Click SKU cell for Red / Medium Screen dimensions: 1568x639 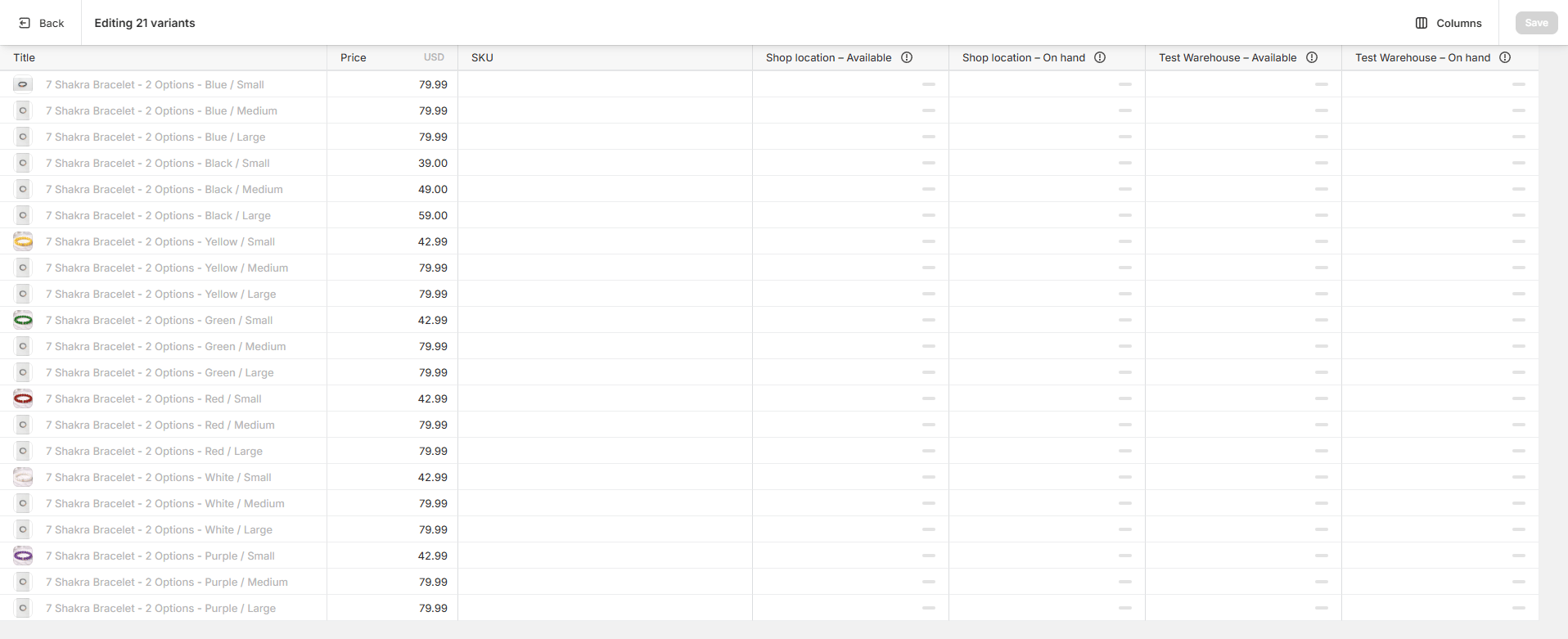606,425
